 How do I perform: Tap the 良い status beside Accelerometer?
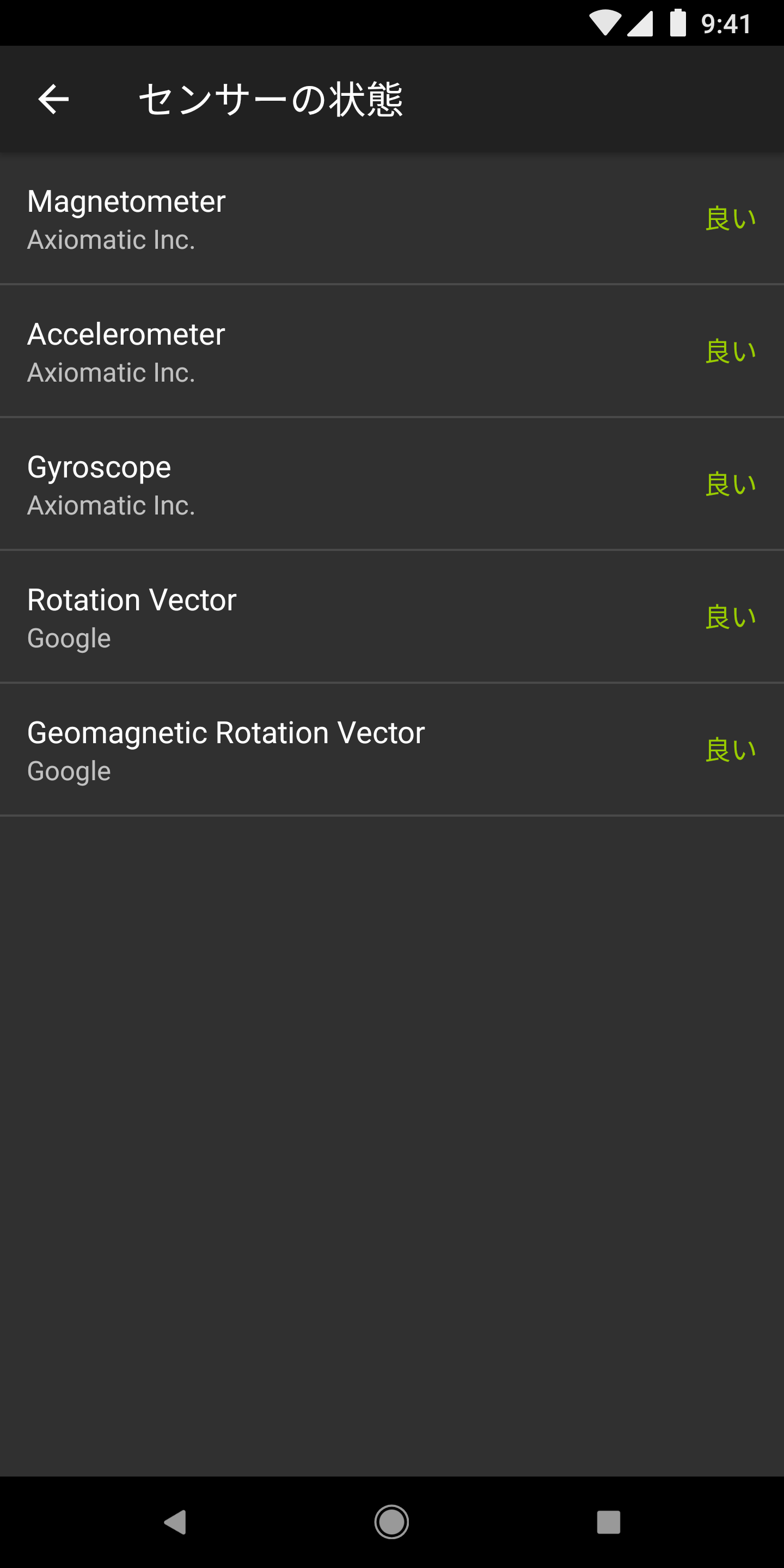pos(731,351)
